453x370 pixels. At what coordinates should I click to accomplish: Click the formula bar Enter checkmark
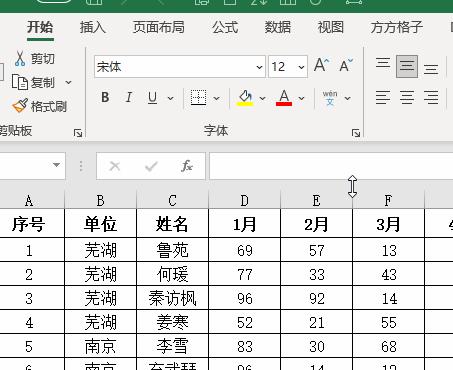pyautogui.click(x=151, y=166)
